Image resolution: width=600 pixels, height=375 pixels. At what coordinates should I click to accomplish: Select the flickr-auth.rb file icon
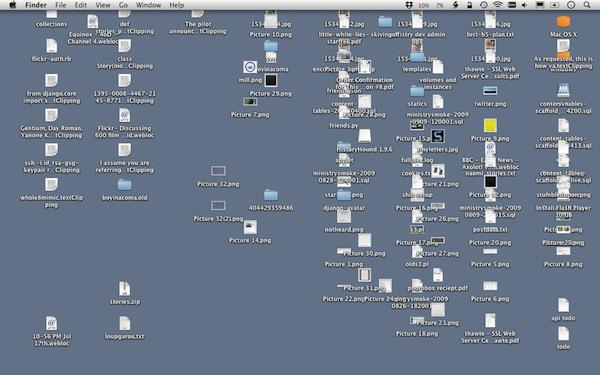click(51, 46)
